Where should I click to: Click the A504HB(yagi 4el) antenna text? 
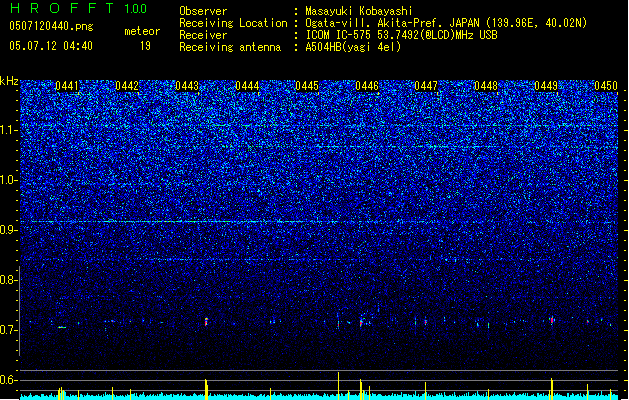(353, 47)
